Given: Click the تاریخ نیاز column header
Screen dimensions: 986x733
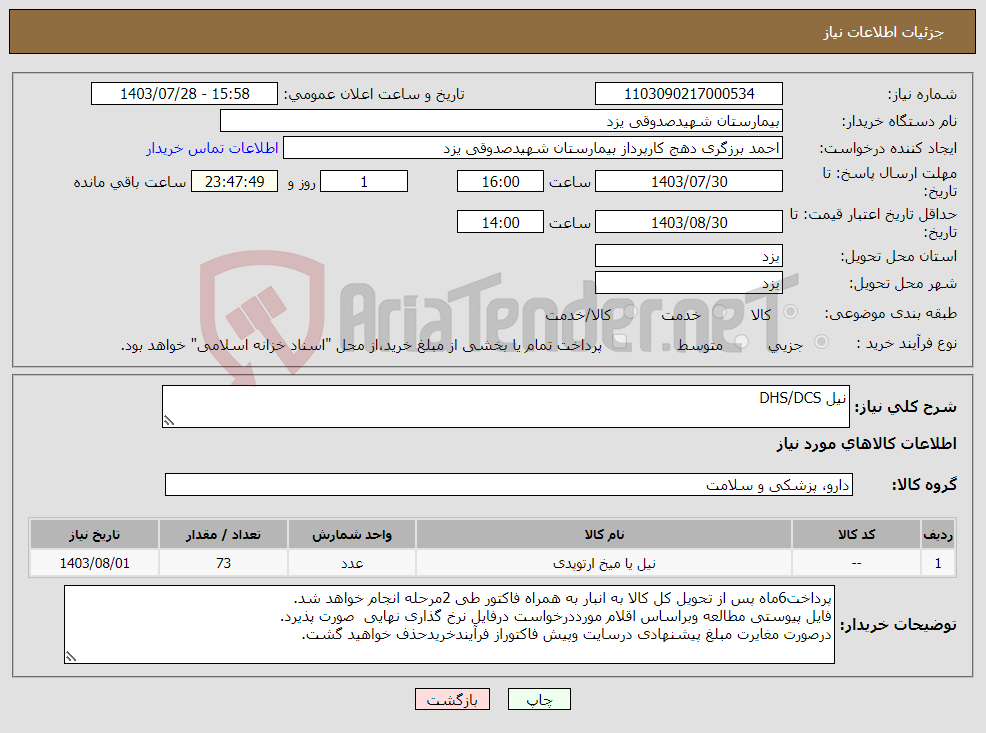Looking at the screenshot, I should [x=94, y=534].
